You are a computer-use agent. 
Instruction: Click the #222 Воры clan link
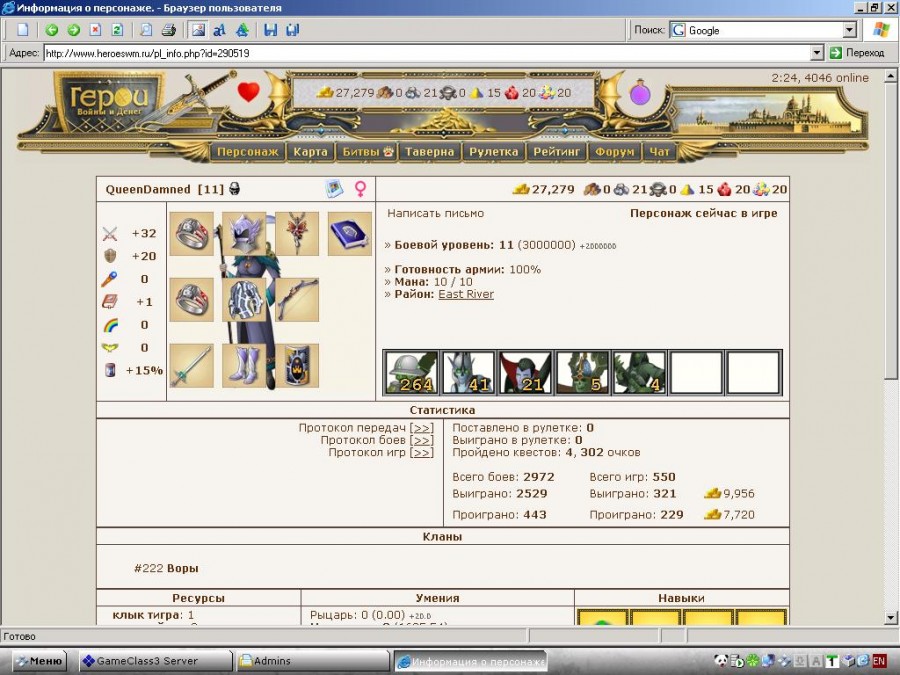[x=166, y=568]
